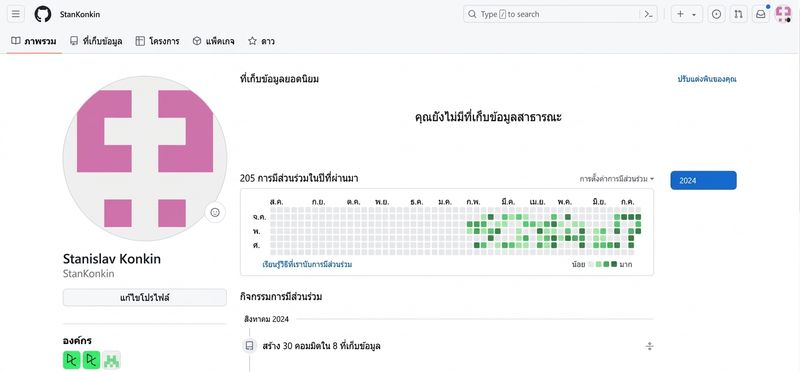Click the darkest legend swatch next to มาก
The width and height of the screenshot is (800, 372).
click(614, 264)
